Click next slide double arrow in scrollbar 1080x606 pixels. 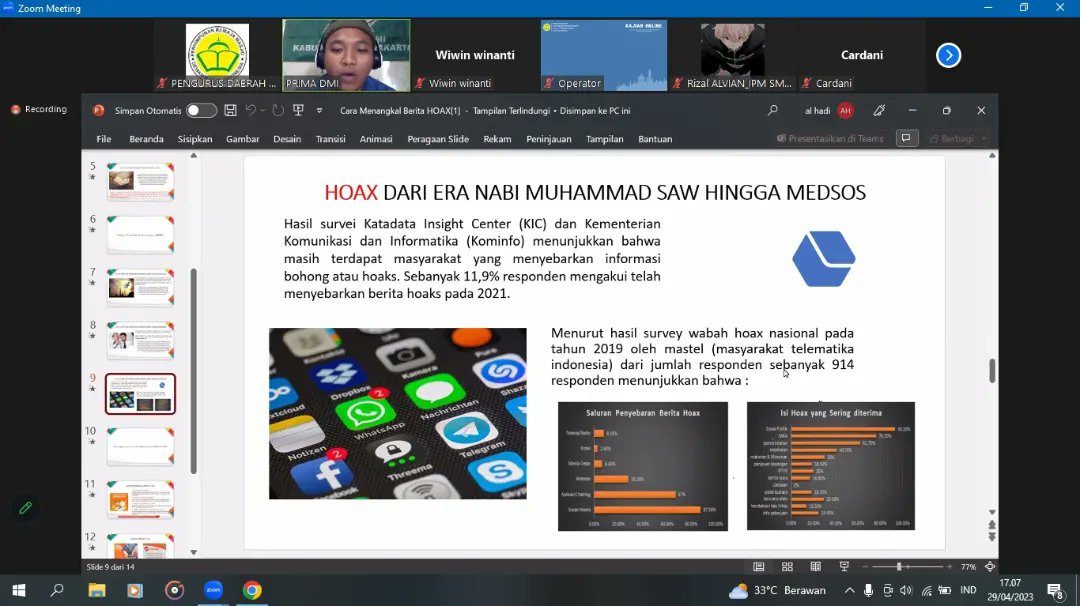point(992,537)
